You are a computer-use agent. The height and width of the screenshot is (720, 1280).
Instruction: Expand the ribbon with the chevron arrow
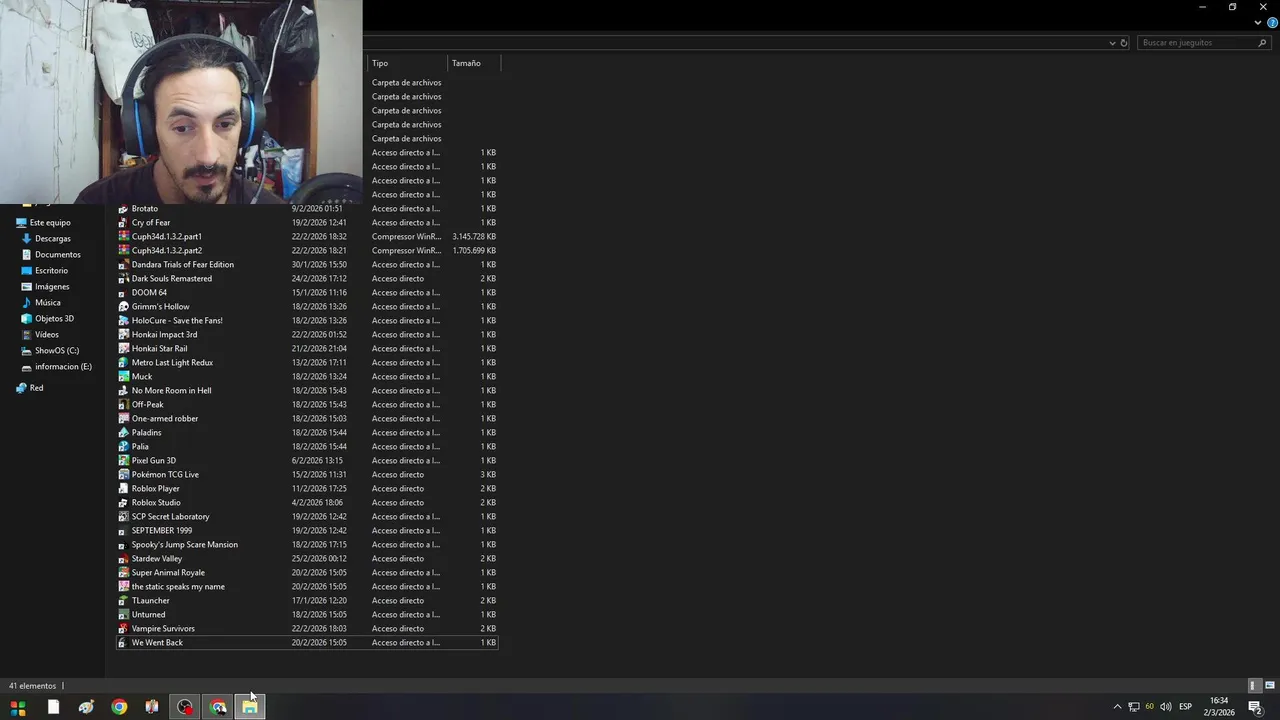pos(1258,23)
